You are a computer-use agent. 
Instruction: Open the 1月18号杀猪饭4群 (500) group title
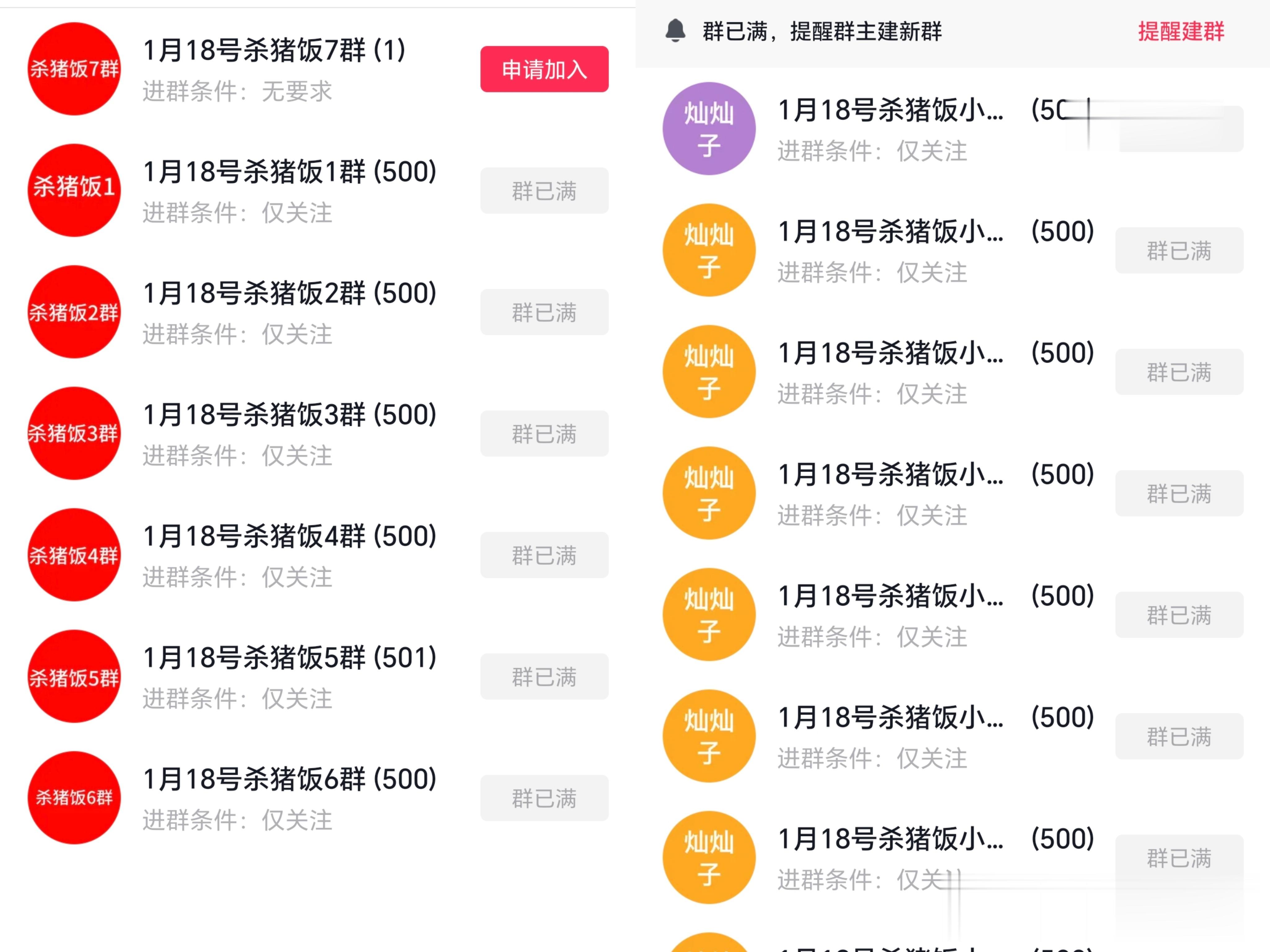(x=289, y=536)
